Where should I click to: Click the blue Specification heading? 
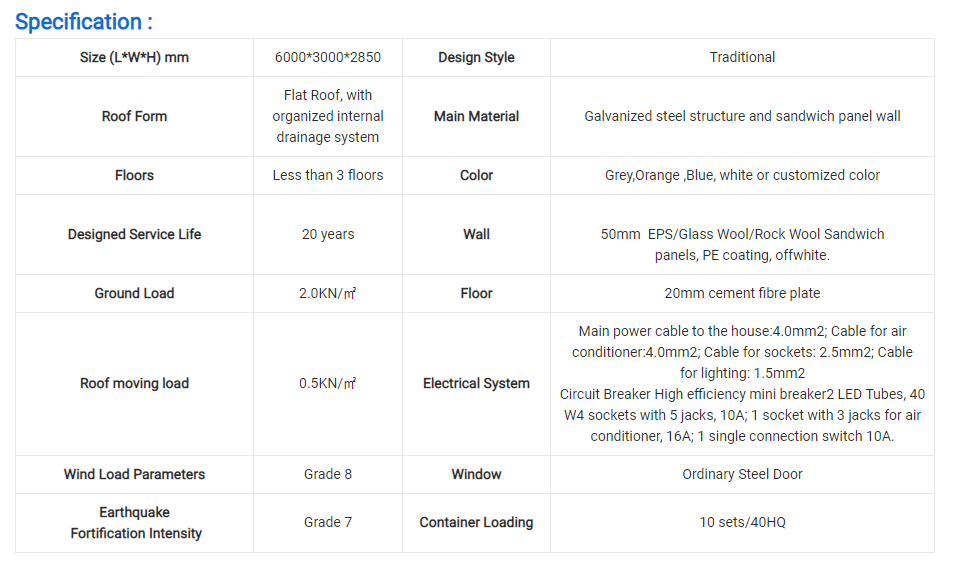coord(84,22)
